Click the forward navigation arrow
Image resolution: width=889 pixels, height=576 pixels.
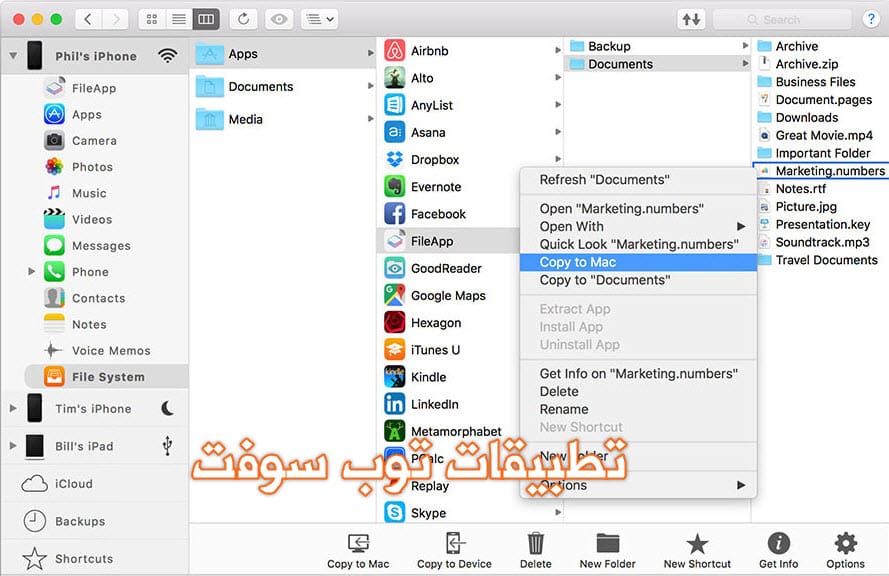pos(116,19)
